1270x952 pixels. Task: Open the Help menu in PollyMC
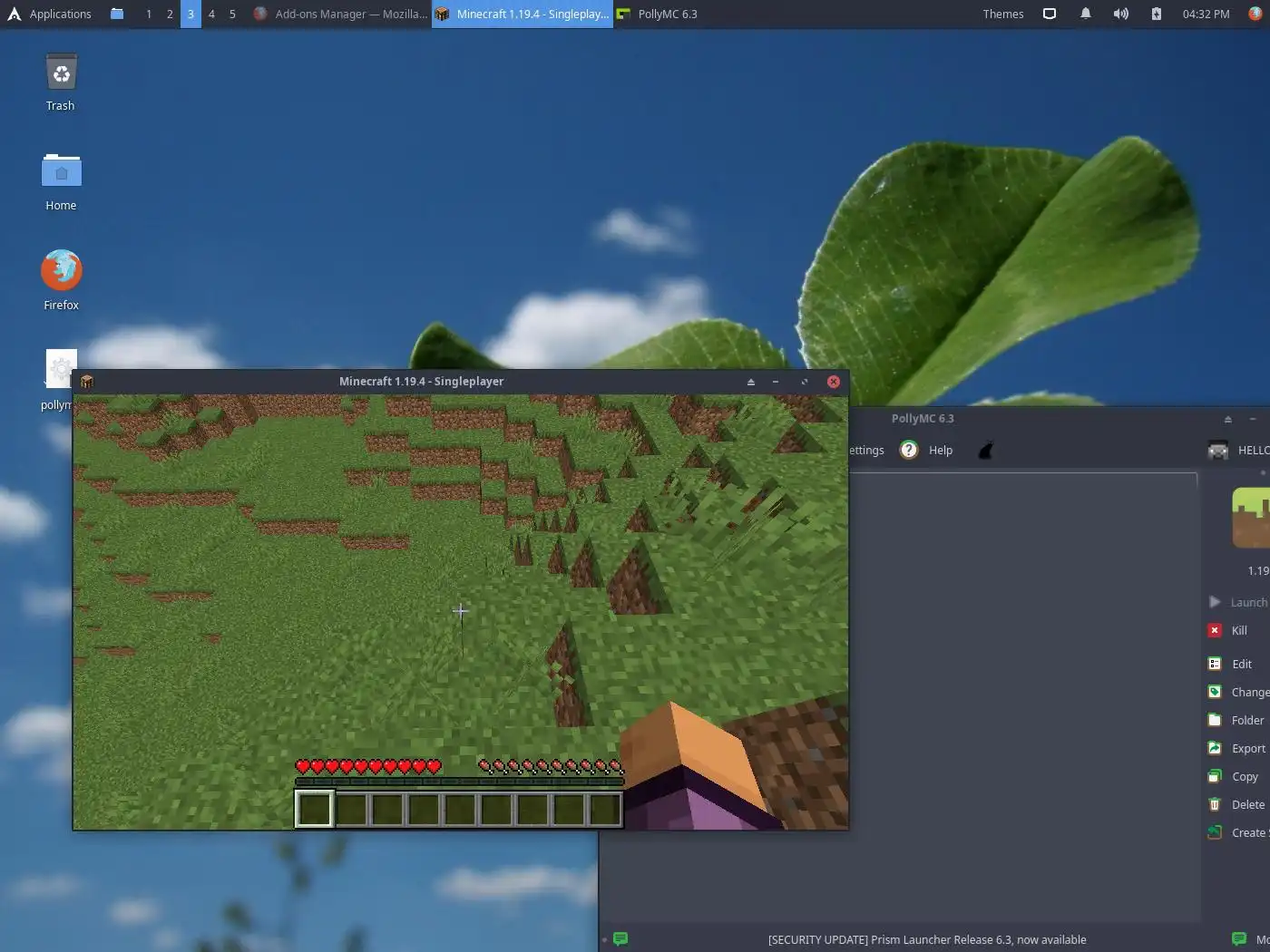tap(941, 450)
